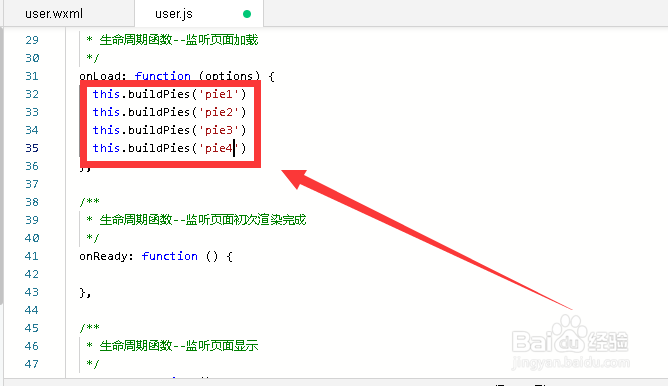Switch to the user.js tab
This screenshot has height=386, width=668.
tap(174, 14)
